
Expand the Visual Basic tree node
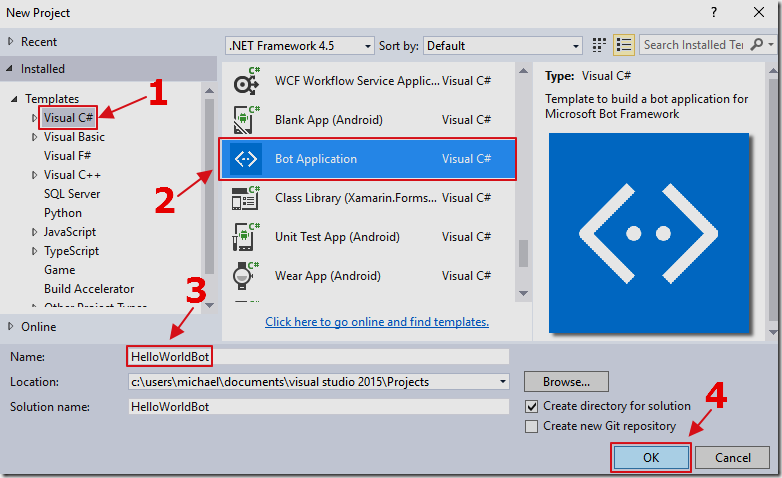(x=37, y=137)
